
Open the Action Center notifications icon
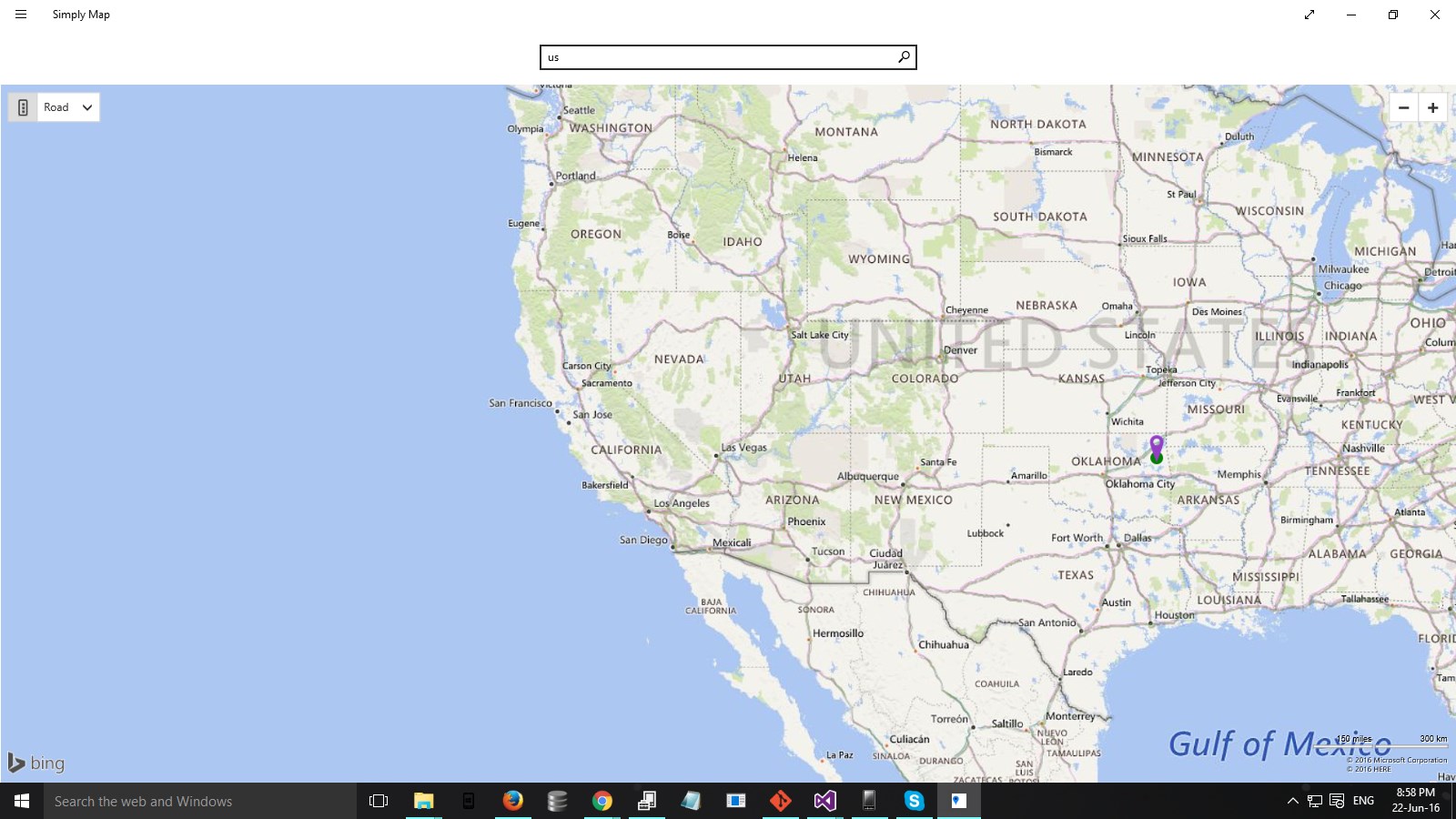tap(1337, 801)
